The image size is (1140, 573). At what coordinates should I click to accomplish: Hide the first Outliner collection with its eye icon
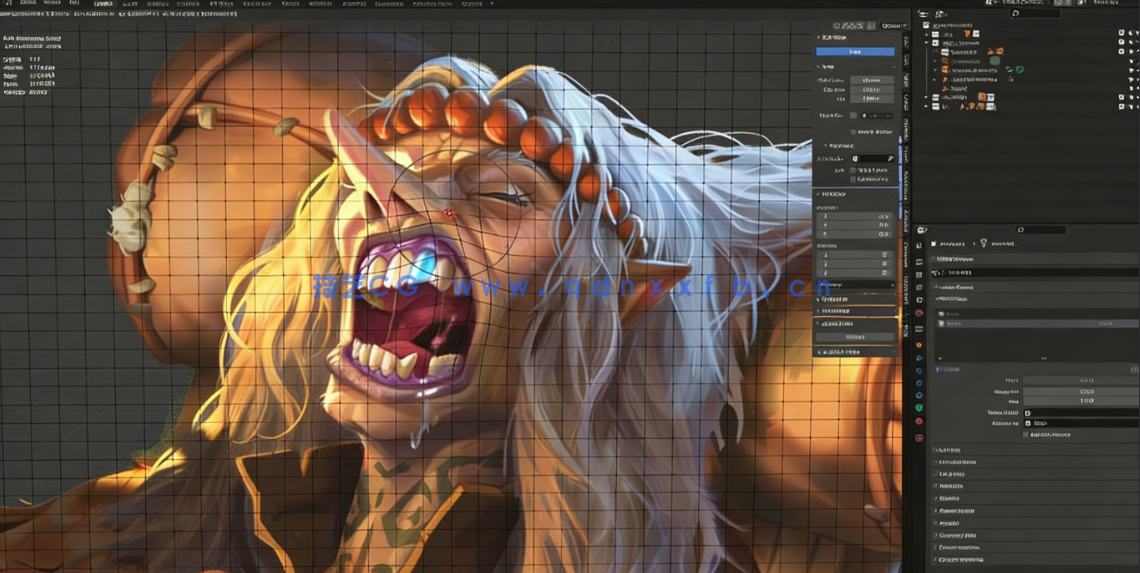[1132, 33]
